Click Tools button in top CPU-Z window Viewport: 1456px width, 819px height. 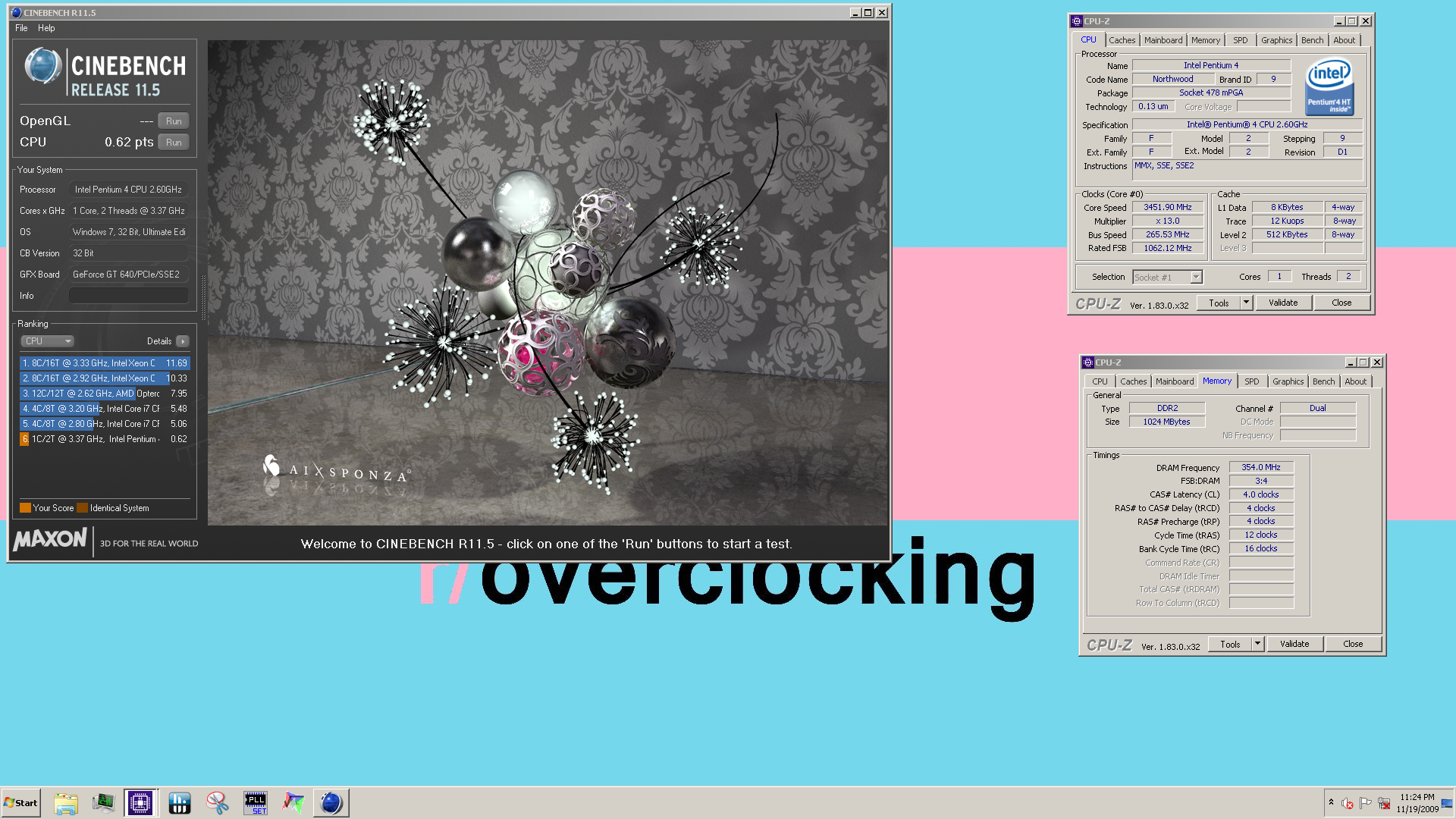pyautogui.click(x=1219, y=303)
